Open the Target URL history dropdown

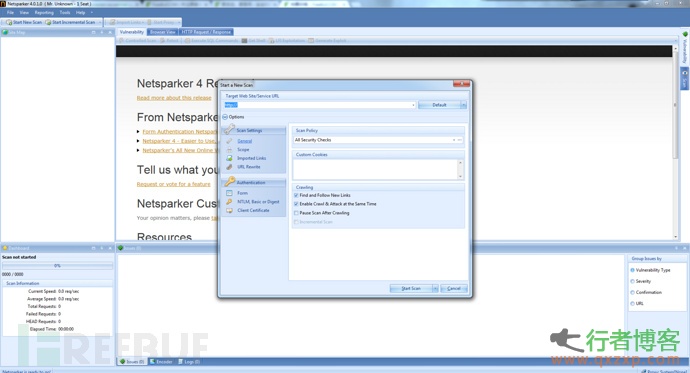(x=413, y=105)
